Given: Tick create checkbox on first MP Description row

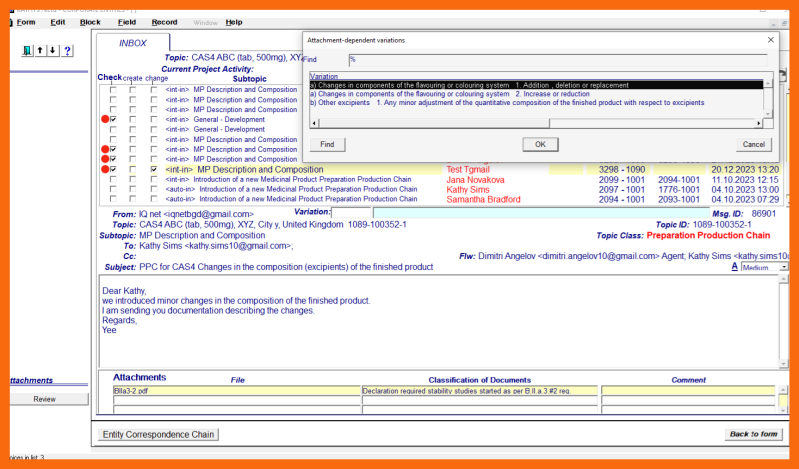Looking at the screenshot, I should pos(133,90).
